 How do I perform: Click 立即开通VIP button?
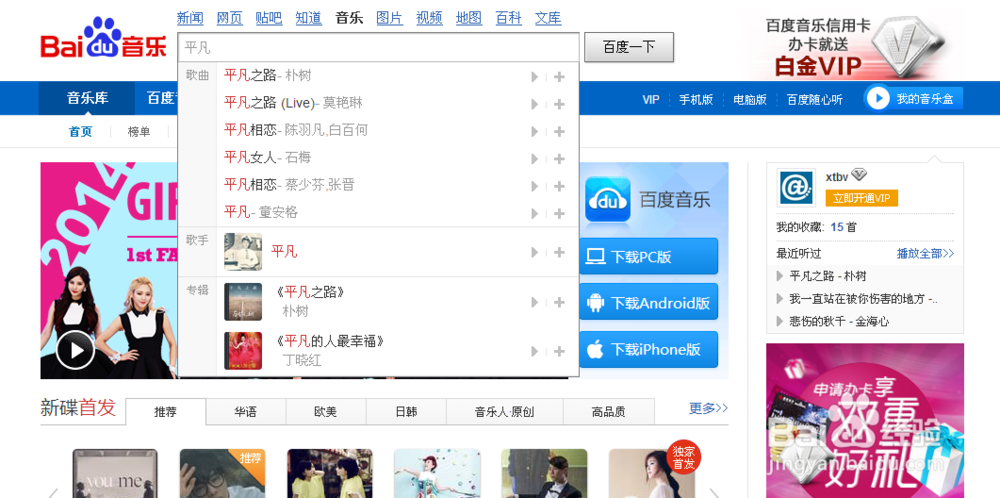862,198
